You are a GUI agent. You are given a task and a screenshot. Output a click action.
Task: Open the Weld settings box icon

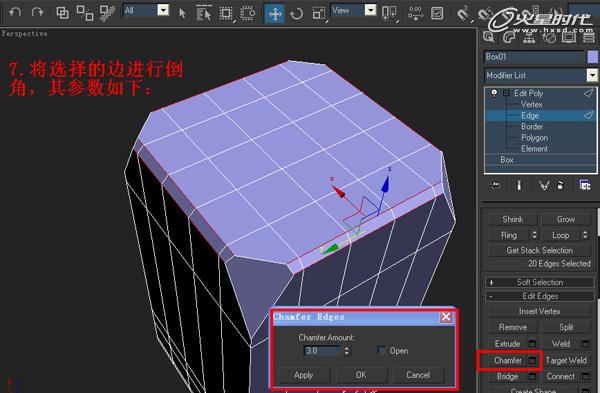click(x=585, y=344)
